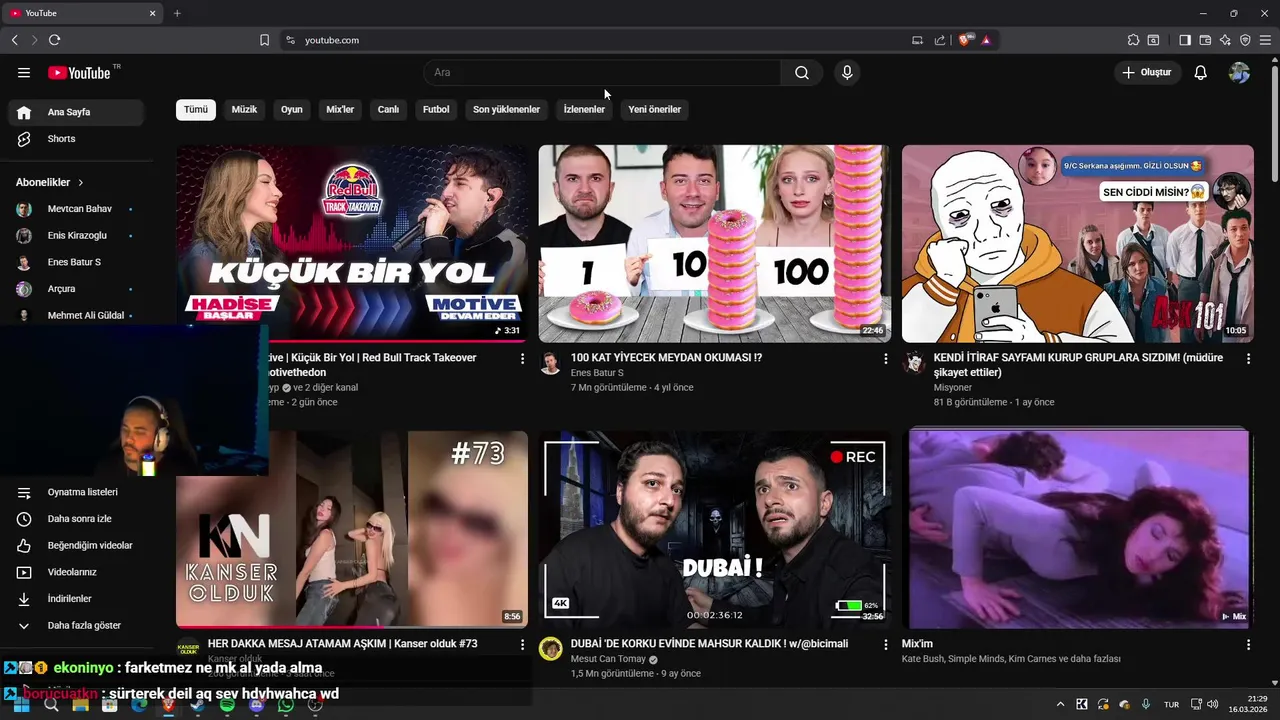Open Misyoner channel name link
Screen dimensions: 1280x720
(953, 387)
